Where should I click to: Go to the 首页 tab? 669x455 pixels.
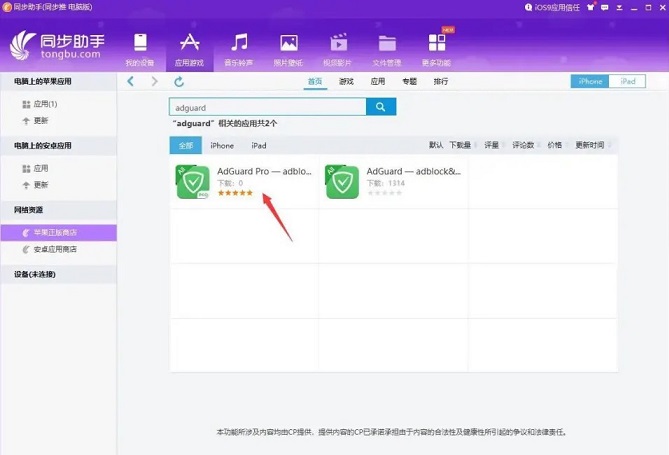coord(315,81)
